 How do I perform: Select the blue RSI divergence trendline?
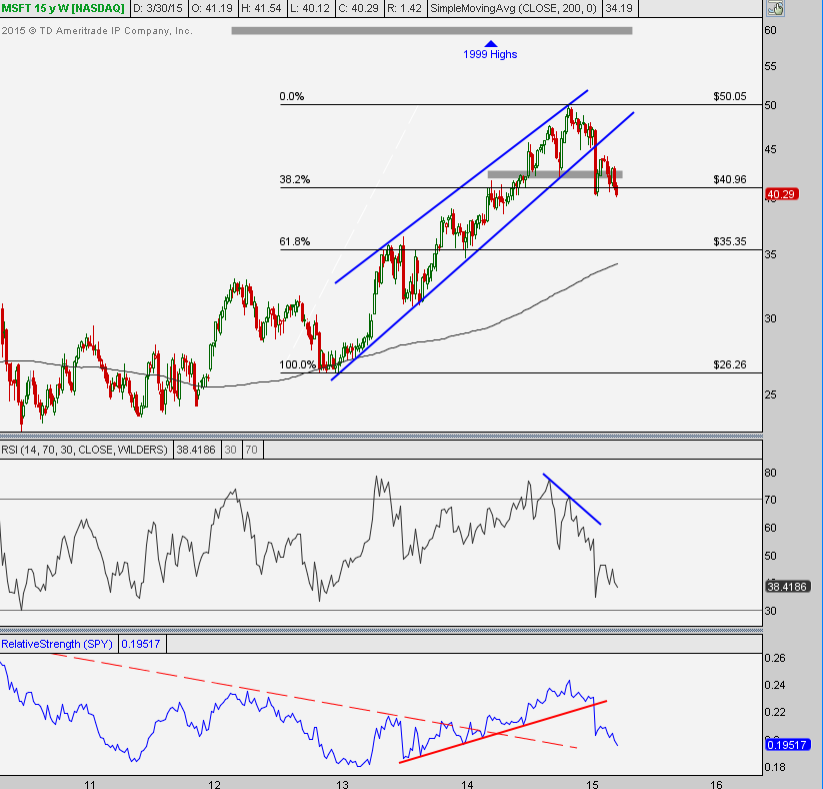572,499
